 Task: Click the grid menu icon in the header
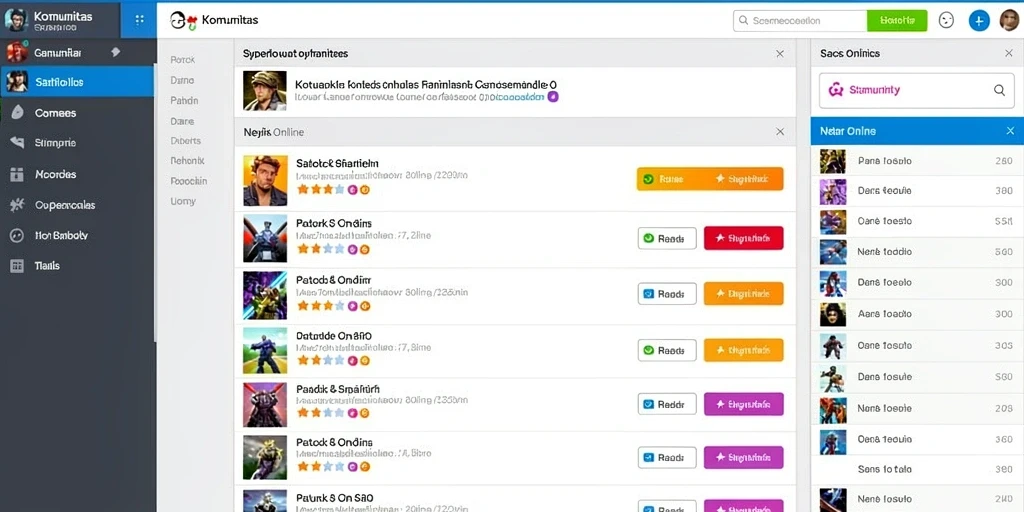[x=139, y=20]
